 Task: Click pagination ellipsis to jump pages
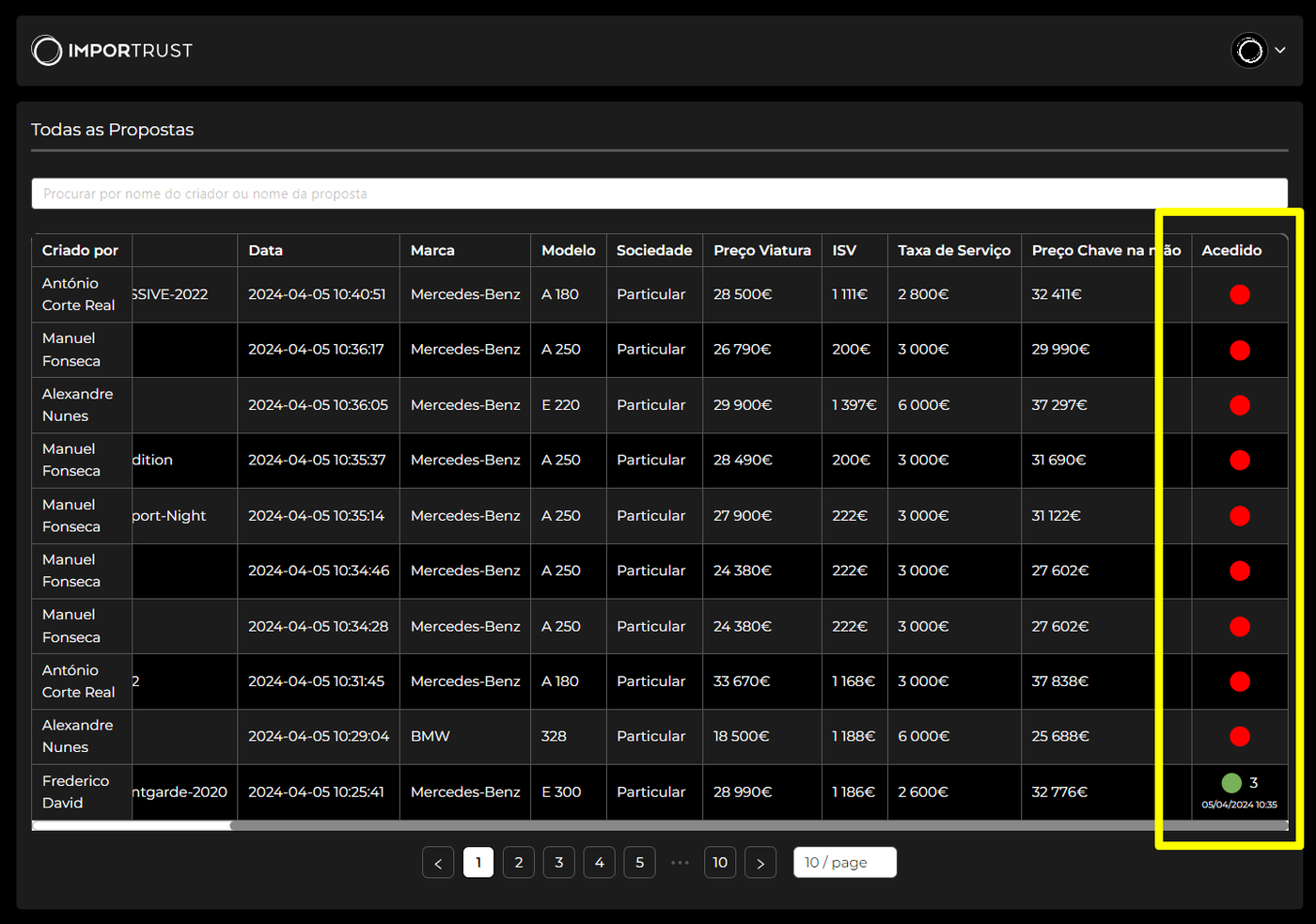tap(680, 863)
